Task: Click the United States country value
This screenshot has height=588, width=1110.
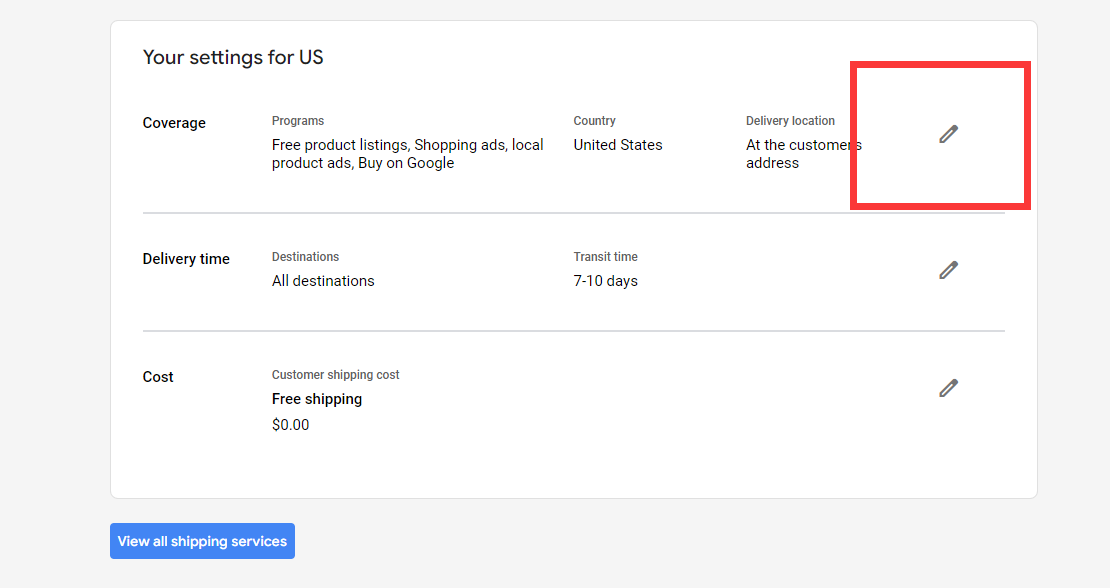Action: coord(617,144)
